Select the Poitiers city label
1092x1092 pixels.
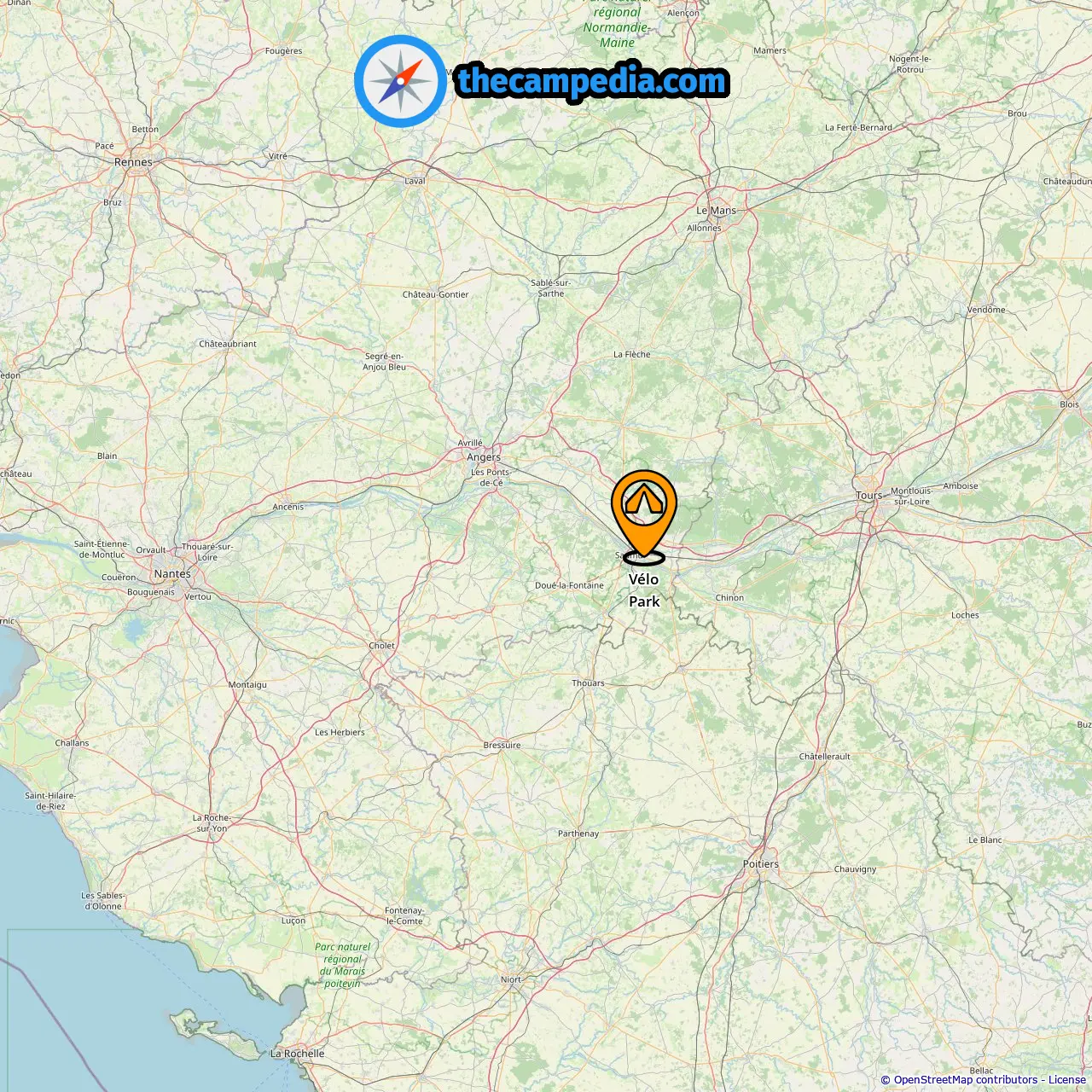pyautogui.click(x=761, y=863)
